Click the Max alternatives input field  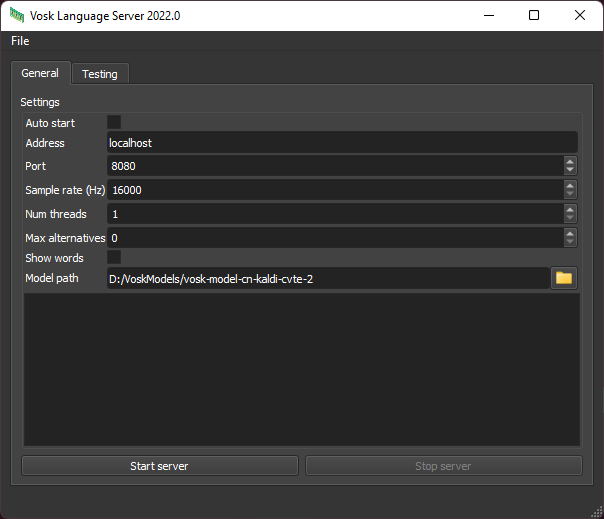click(x=335, y=238)
